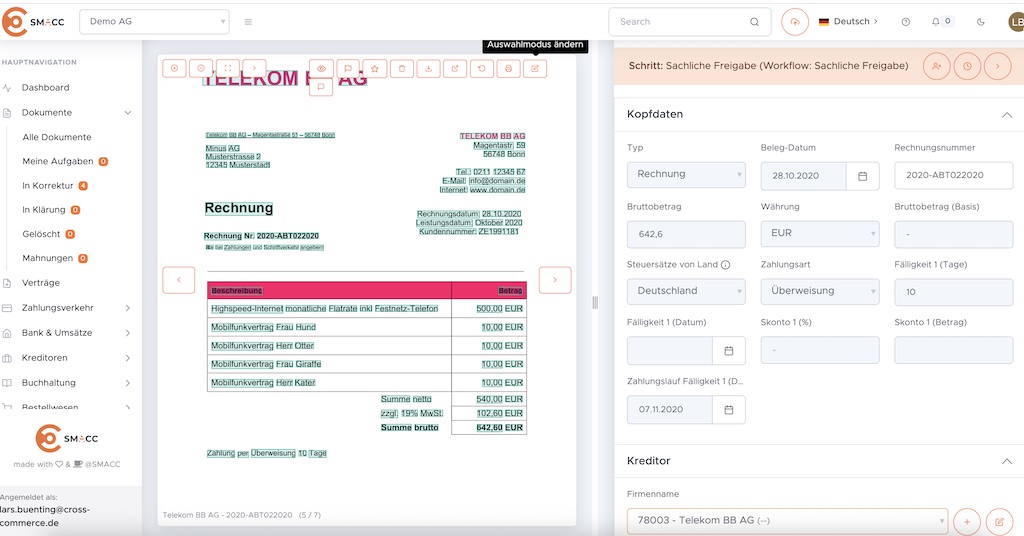Click the print icon in document toolbar
The width and height of the screenshot is (1024, 536).
(509, 68)
